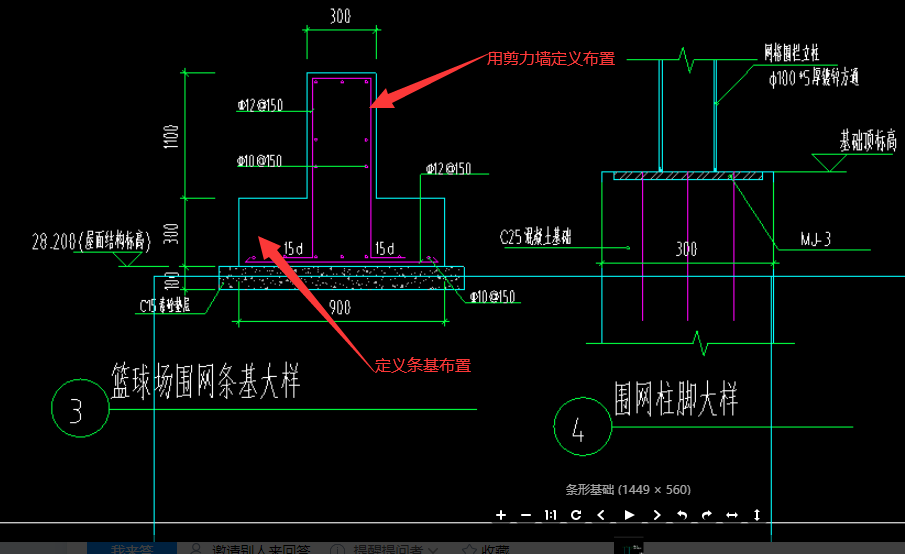Click the circular refresh/reset icon
The width and height of the screenshot is (905, 554).
pyautogui.click(x=576, y=515)
